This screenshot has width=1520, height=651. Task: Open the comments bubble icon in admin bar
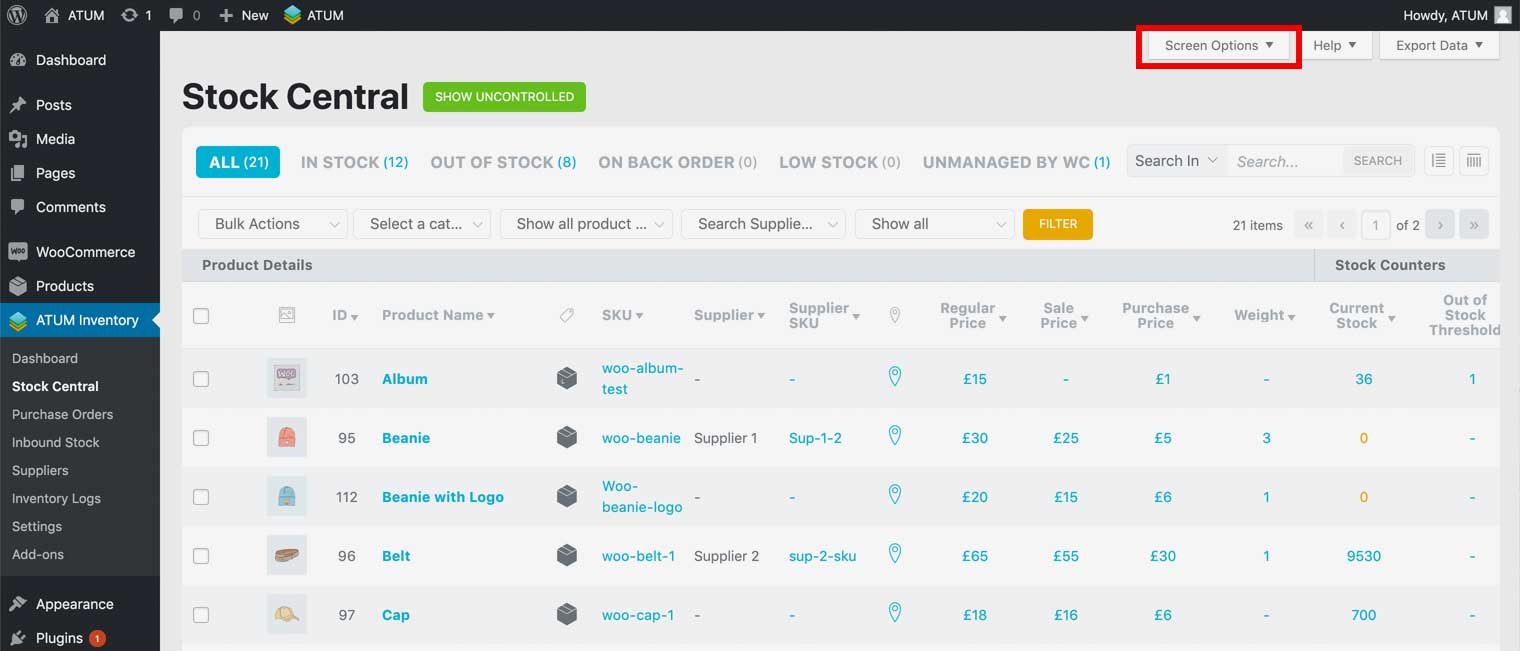(x=177, y=15)
